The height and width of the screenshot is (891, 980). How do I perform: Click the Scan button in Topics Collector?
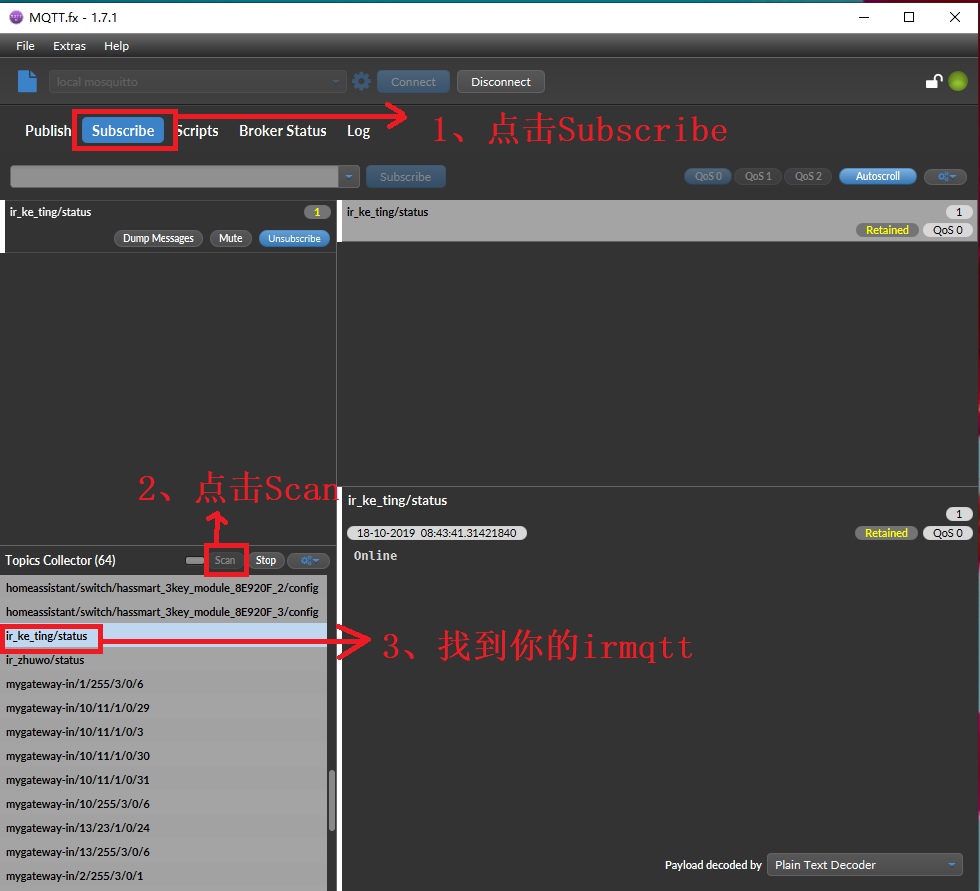225,560
